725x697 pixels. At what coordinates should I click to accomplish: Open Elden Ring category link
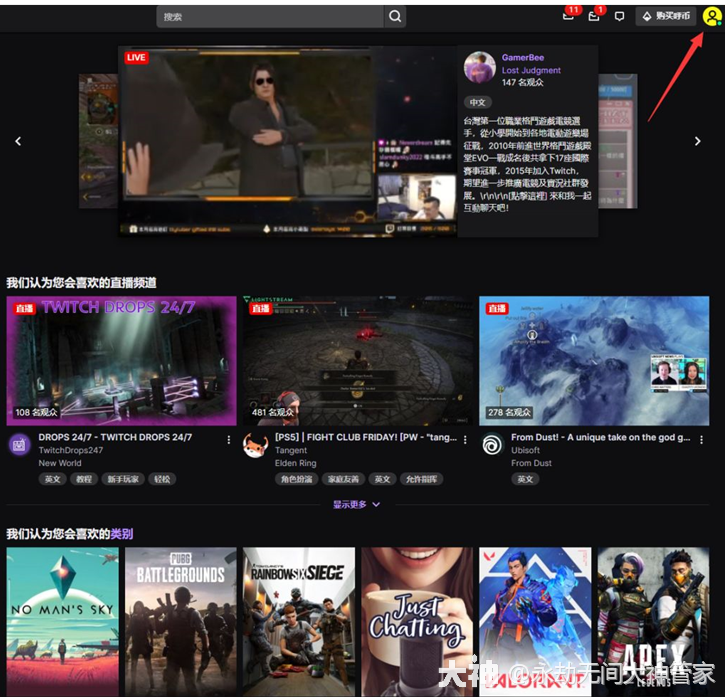[x=295, y=463]
